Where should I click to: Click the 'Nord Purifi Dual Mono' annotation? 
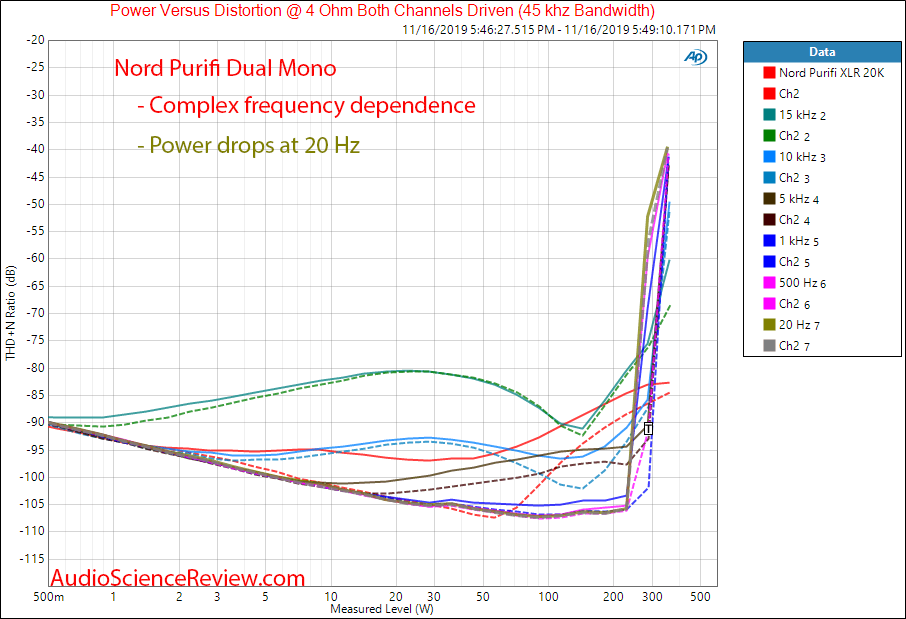(225, 68)
